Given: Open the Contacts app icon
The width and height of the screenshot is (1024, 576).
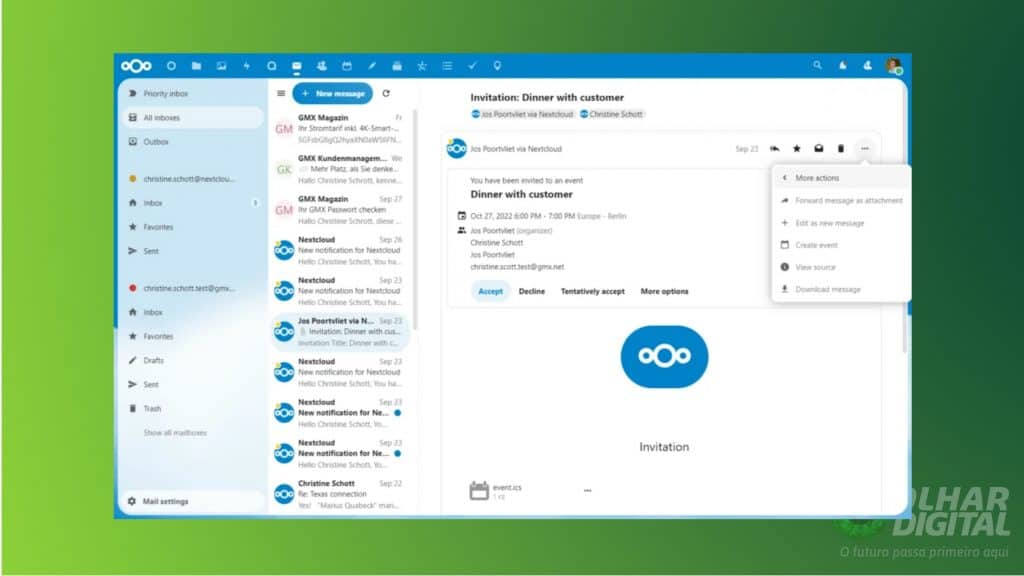Looking at the screenshot, I should pos(321,66).
